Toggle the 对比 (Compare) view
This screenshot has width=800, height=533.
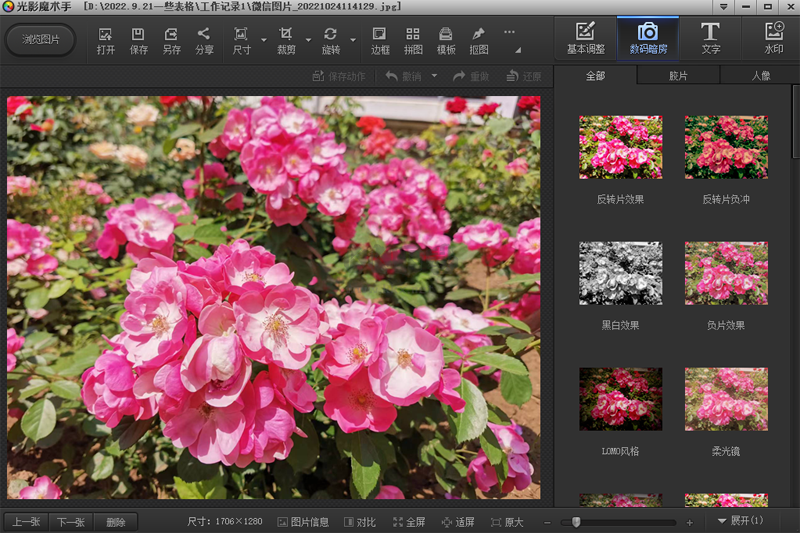[359, 522]
